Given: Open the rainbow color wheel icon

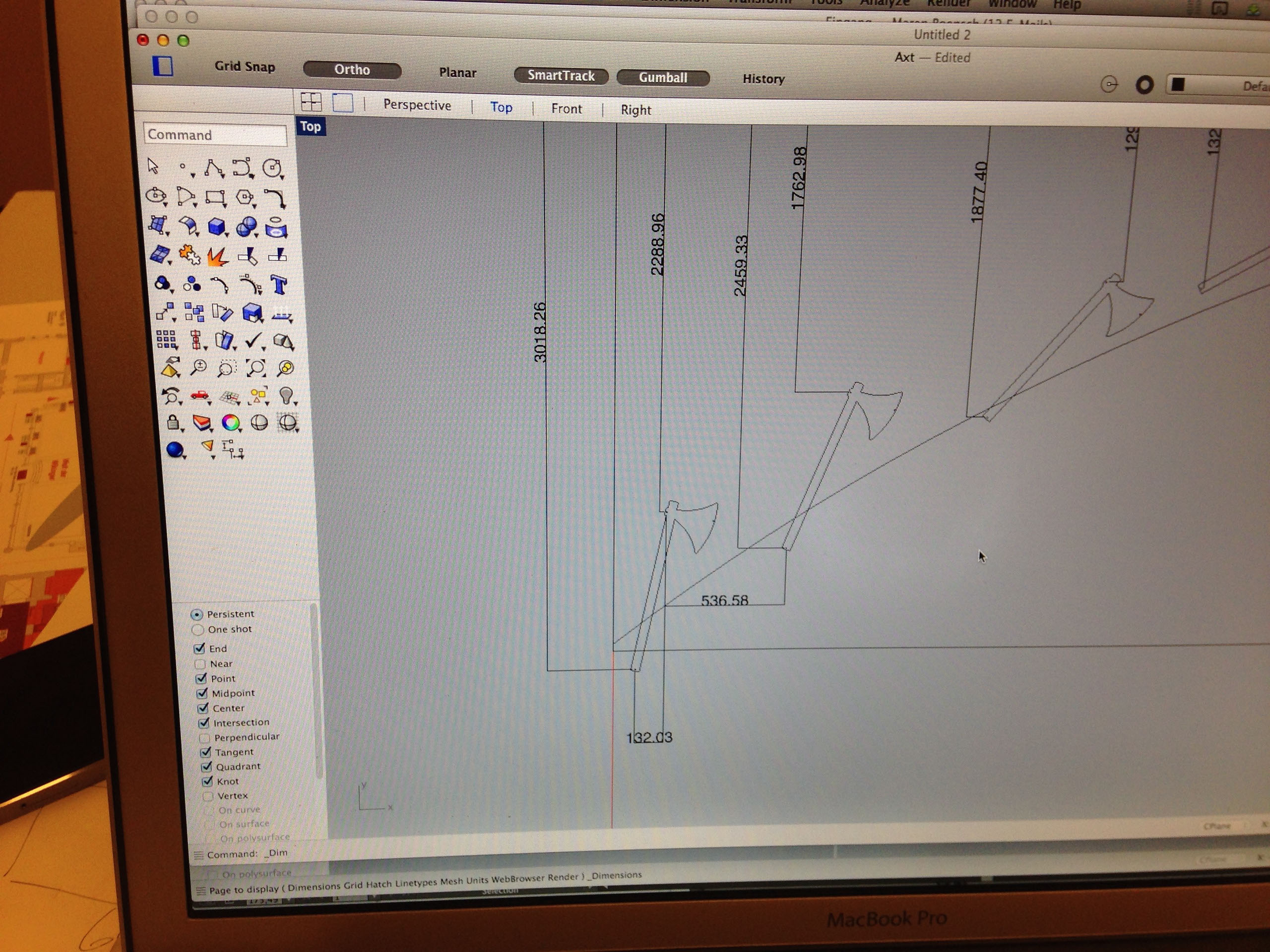Looking at the screenshot, I should pos(231,423).
